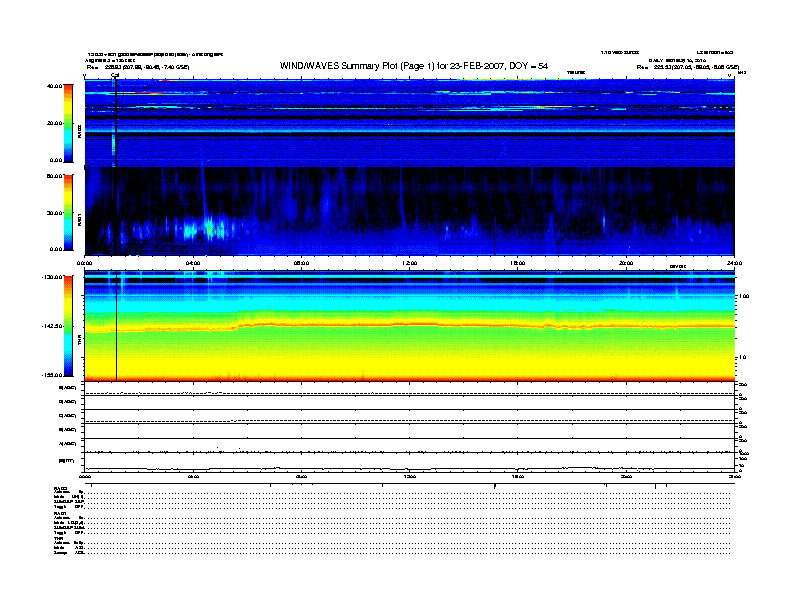The image size is (792, 612).
Task: Click the Cal marker above RAD2 spectrogram
Action: 115,75
